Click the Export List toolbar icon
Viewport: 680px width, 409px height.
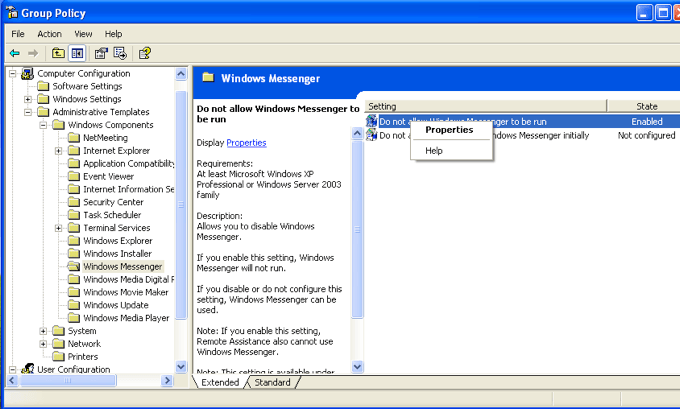(x=120, y=53)
